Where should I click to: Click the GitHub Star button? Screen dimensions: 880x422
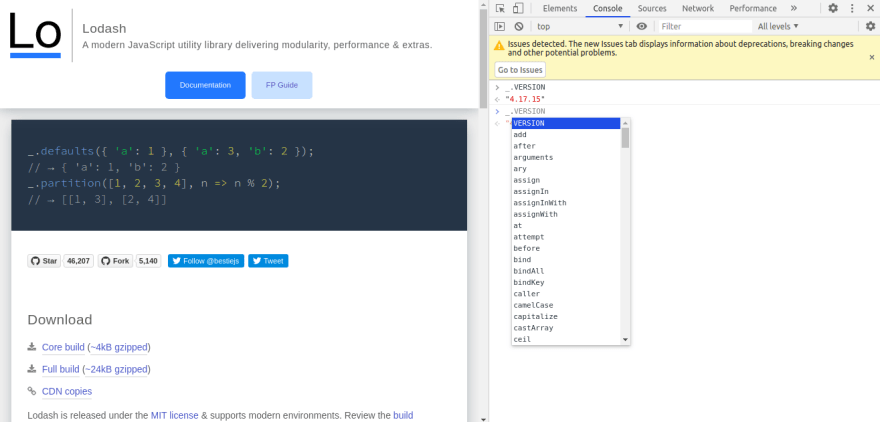[44, 261]
